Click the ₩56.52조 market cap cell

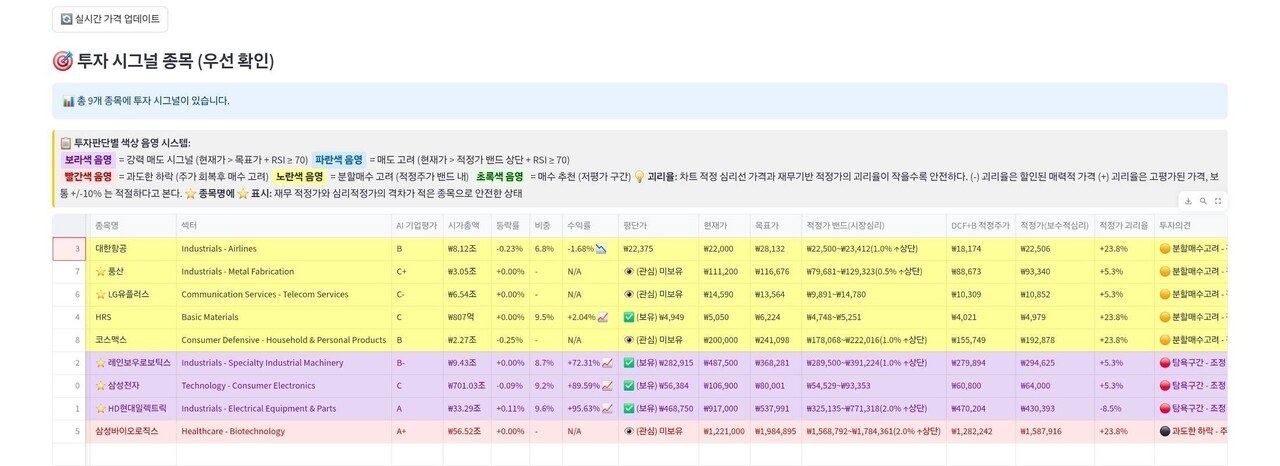pyautogui.click(x=466, y=431)
